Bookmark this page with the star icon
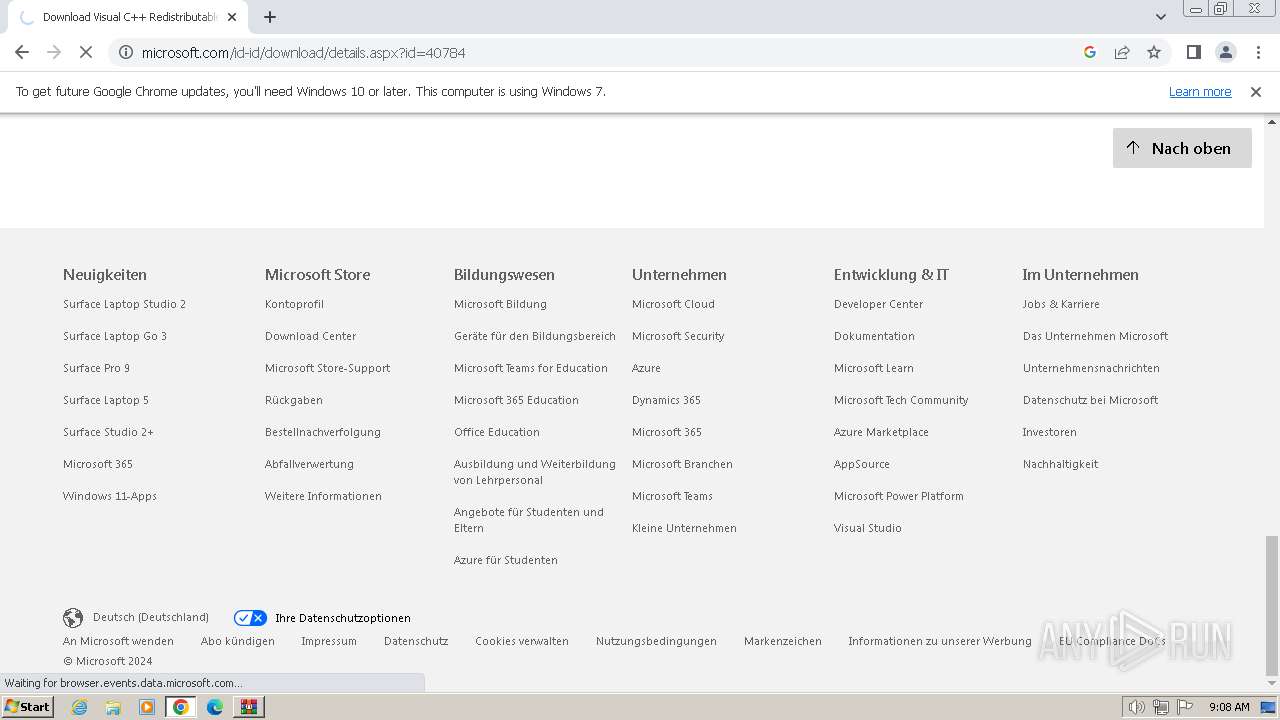 [x=1154, y=52]
